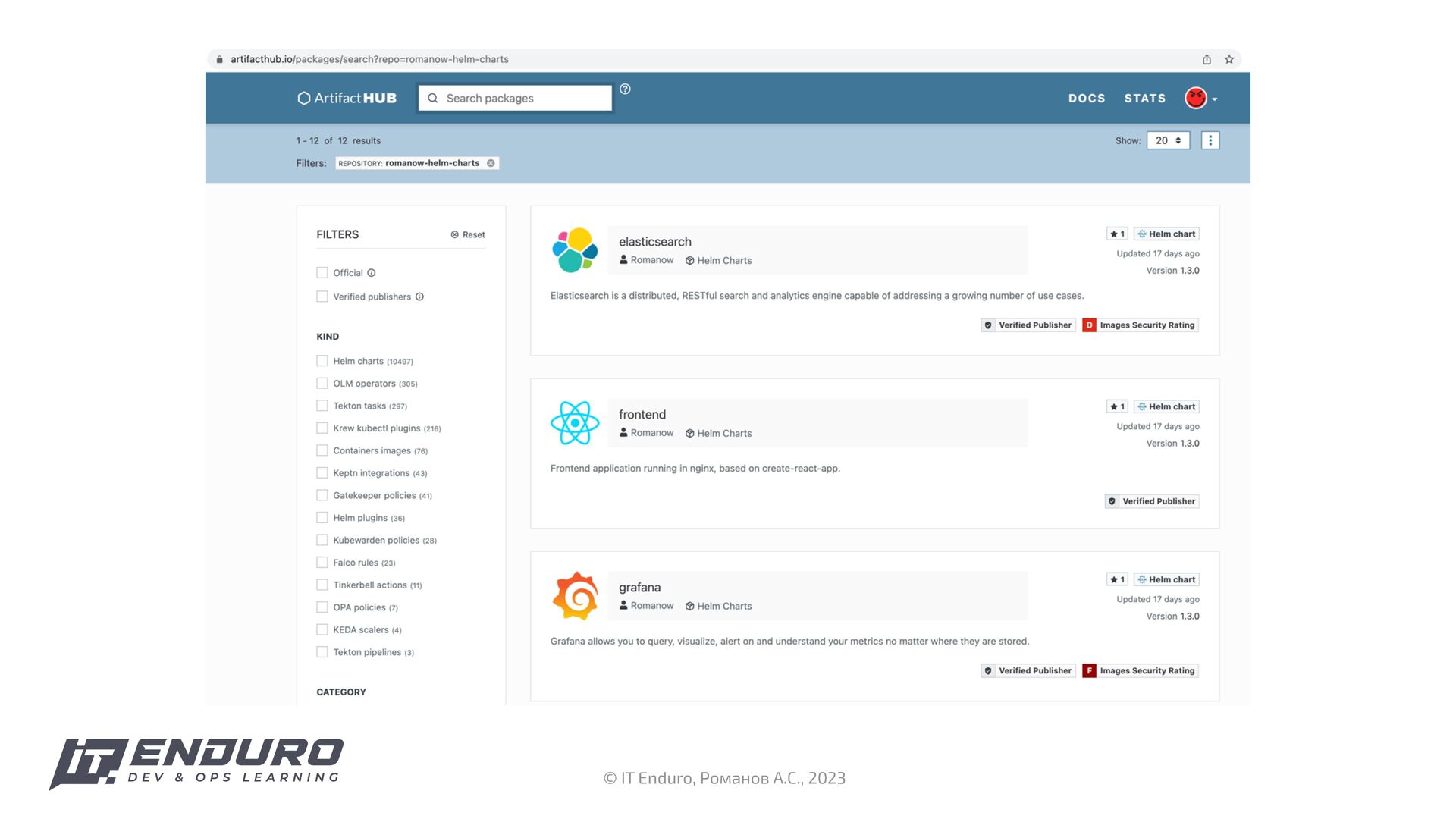Open the Show 20 results dropdown
Screen dimensions: 1456x819
pyautogui.click(x=1168, y=140)
